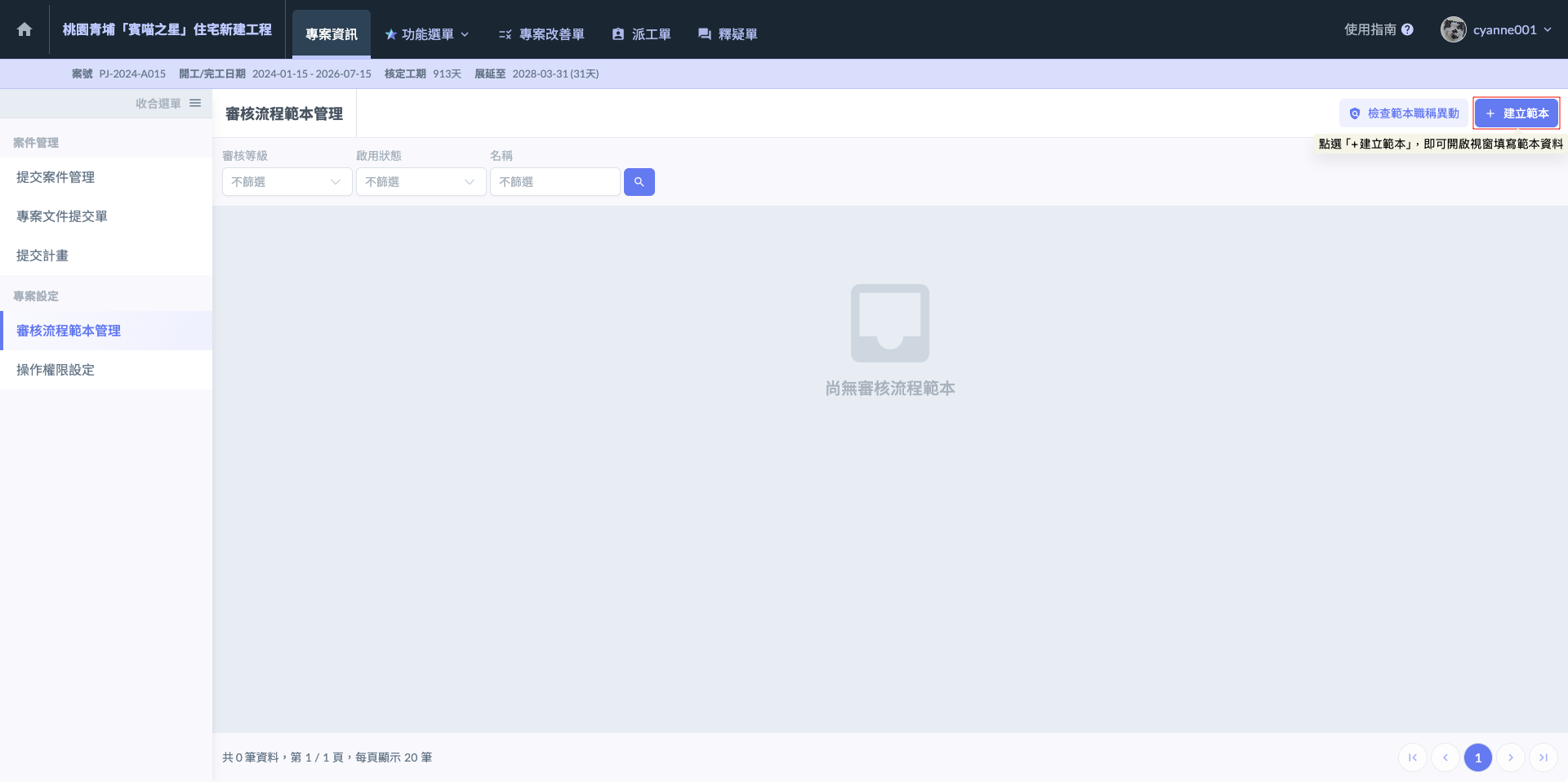1568x782 pixels.
Task: Open 提交案件管理 in the sidebar
Action: [x=106, y=177]
